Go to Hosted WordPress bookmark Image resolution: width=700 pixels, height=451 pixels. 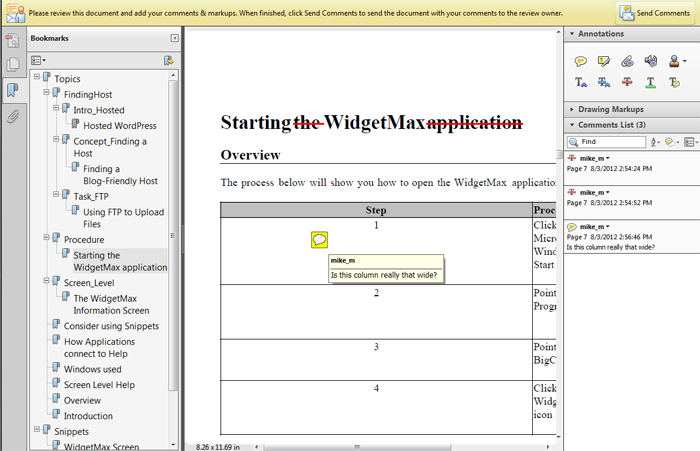pyautogui.click(x=119, y=126)
